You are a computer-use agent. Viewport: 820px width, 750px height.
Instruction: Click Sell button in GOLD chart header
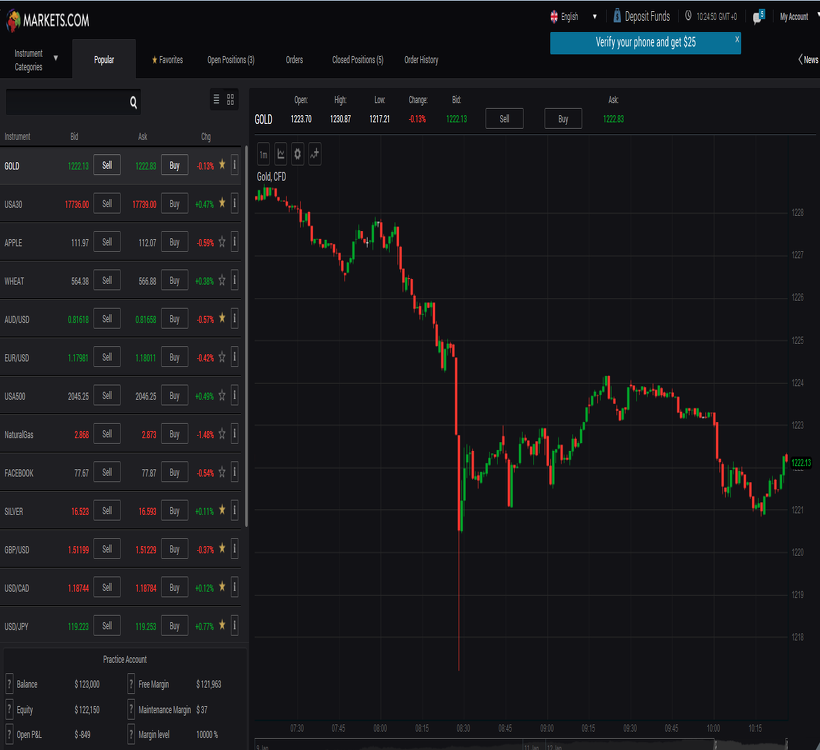[x=504, y=119]
